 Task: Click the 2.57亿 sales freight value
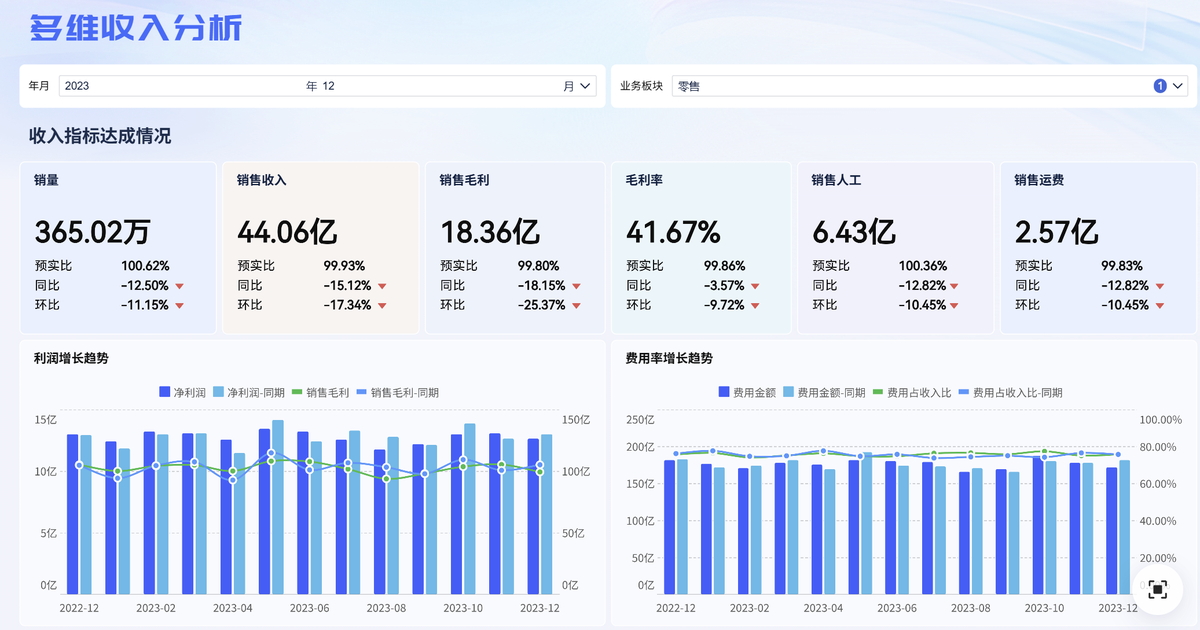coord(1056,233)
